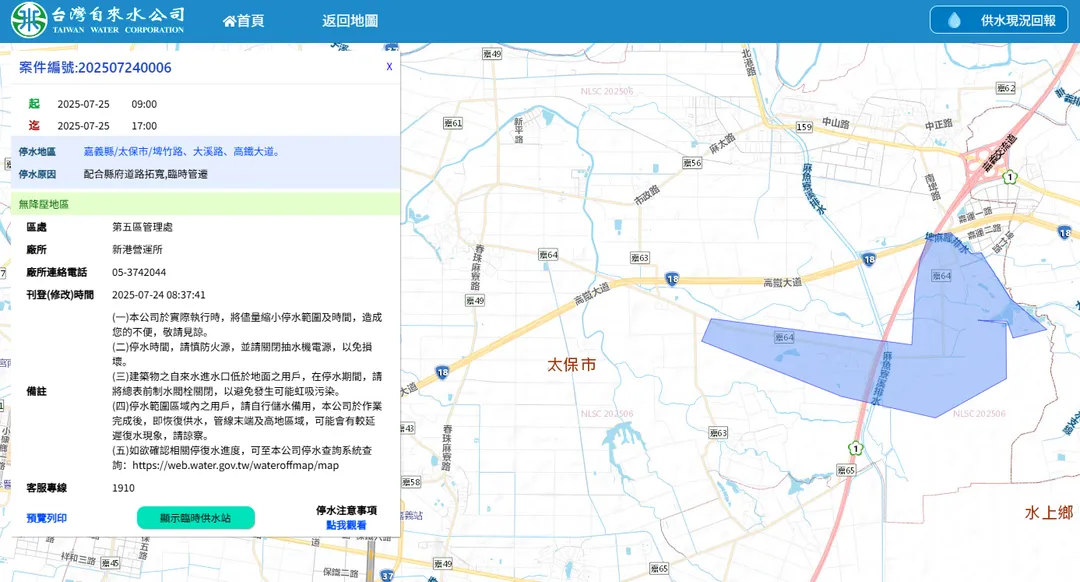Click the 停水注意事項 heading
The height and width of the screenshot is (582, 1080).
(346, 510)
